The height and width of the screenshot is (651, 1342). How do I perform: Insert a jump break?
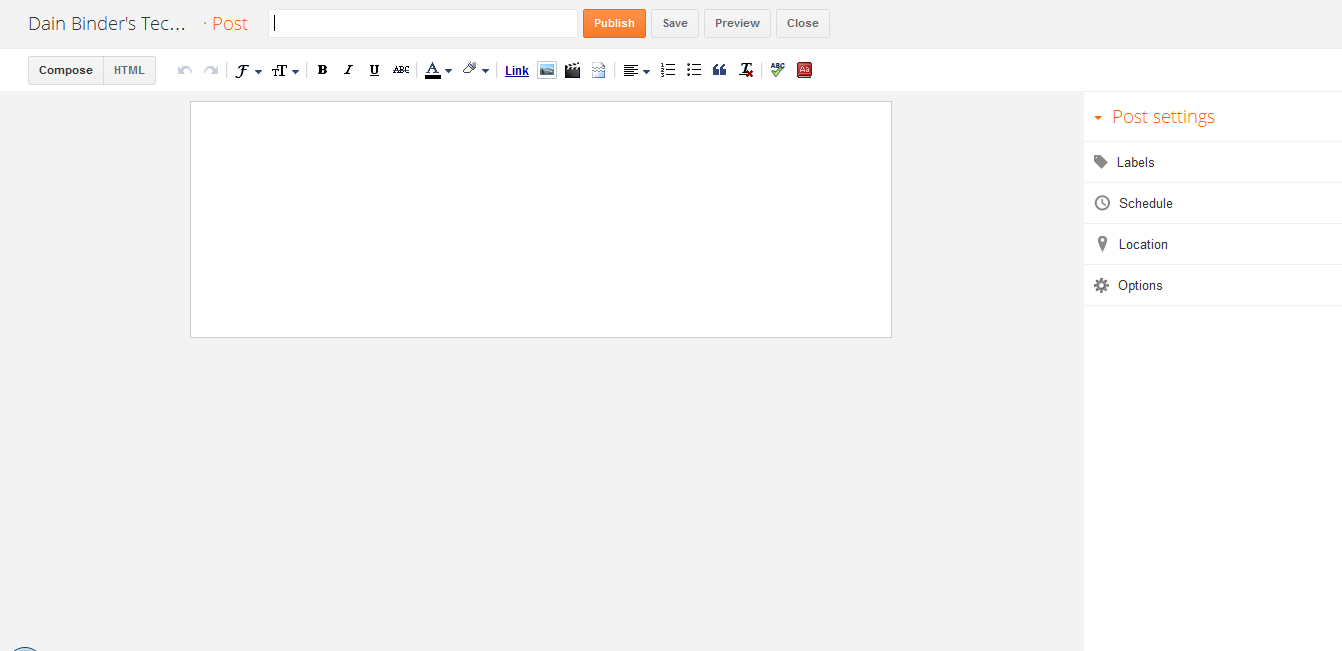click(x=598, y=70)
